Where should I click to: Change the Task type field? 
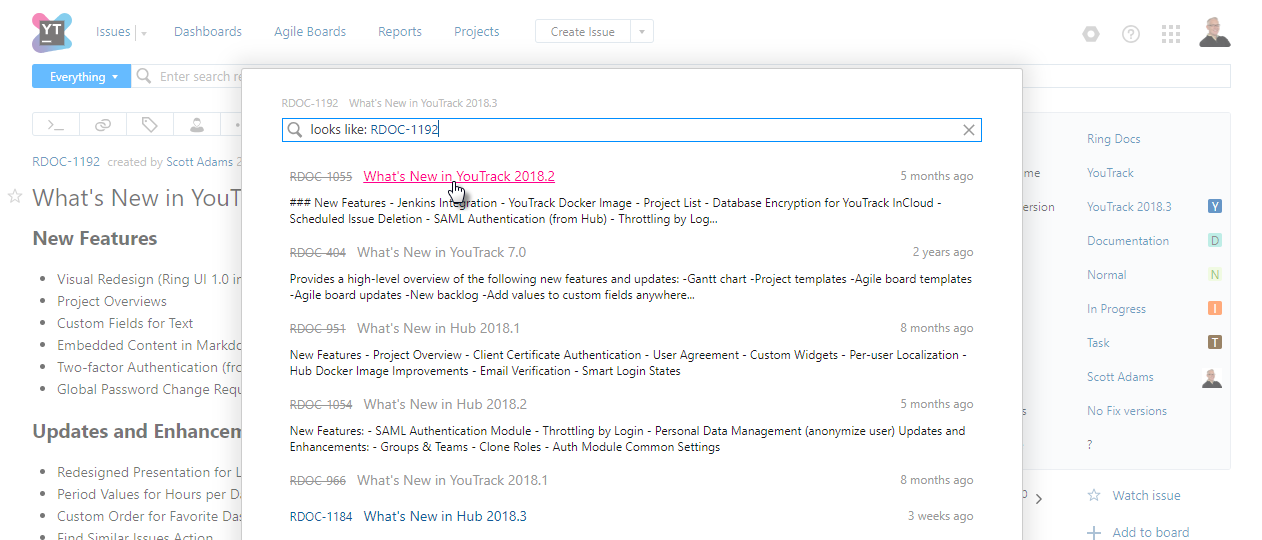tap(1098, 343)
